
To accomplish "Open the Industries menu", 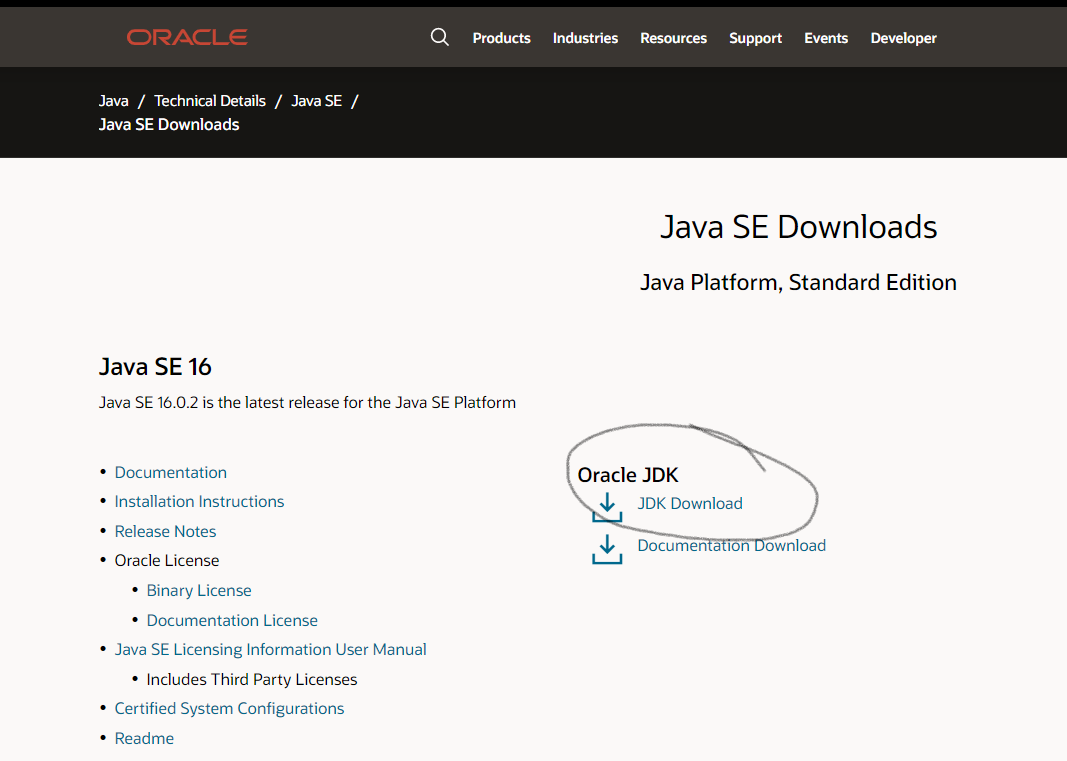I will pos(585,38).
